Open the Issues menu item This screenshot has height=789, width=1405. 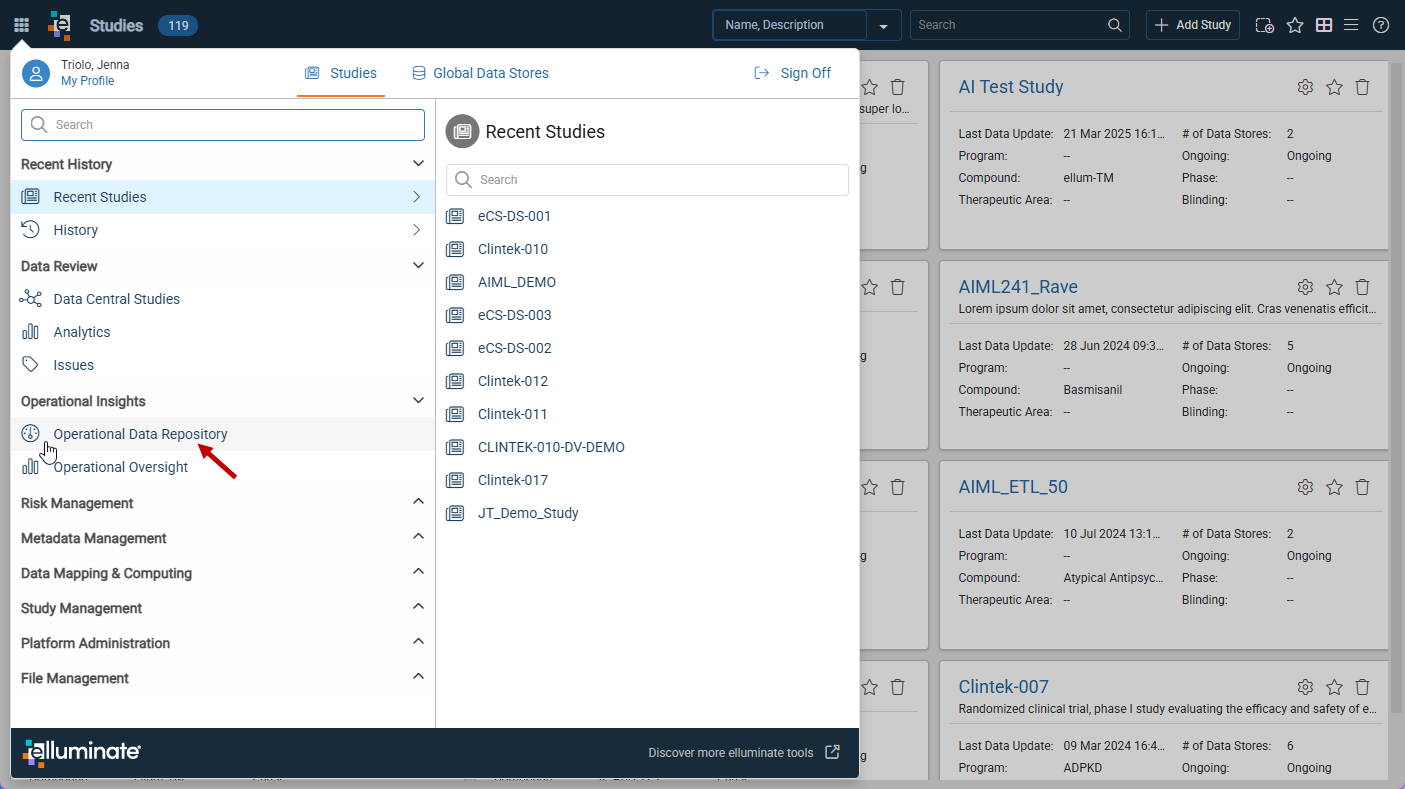(223, 365)
